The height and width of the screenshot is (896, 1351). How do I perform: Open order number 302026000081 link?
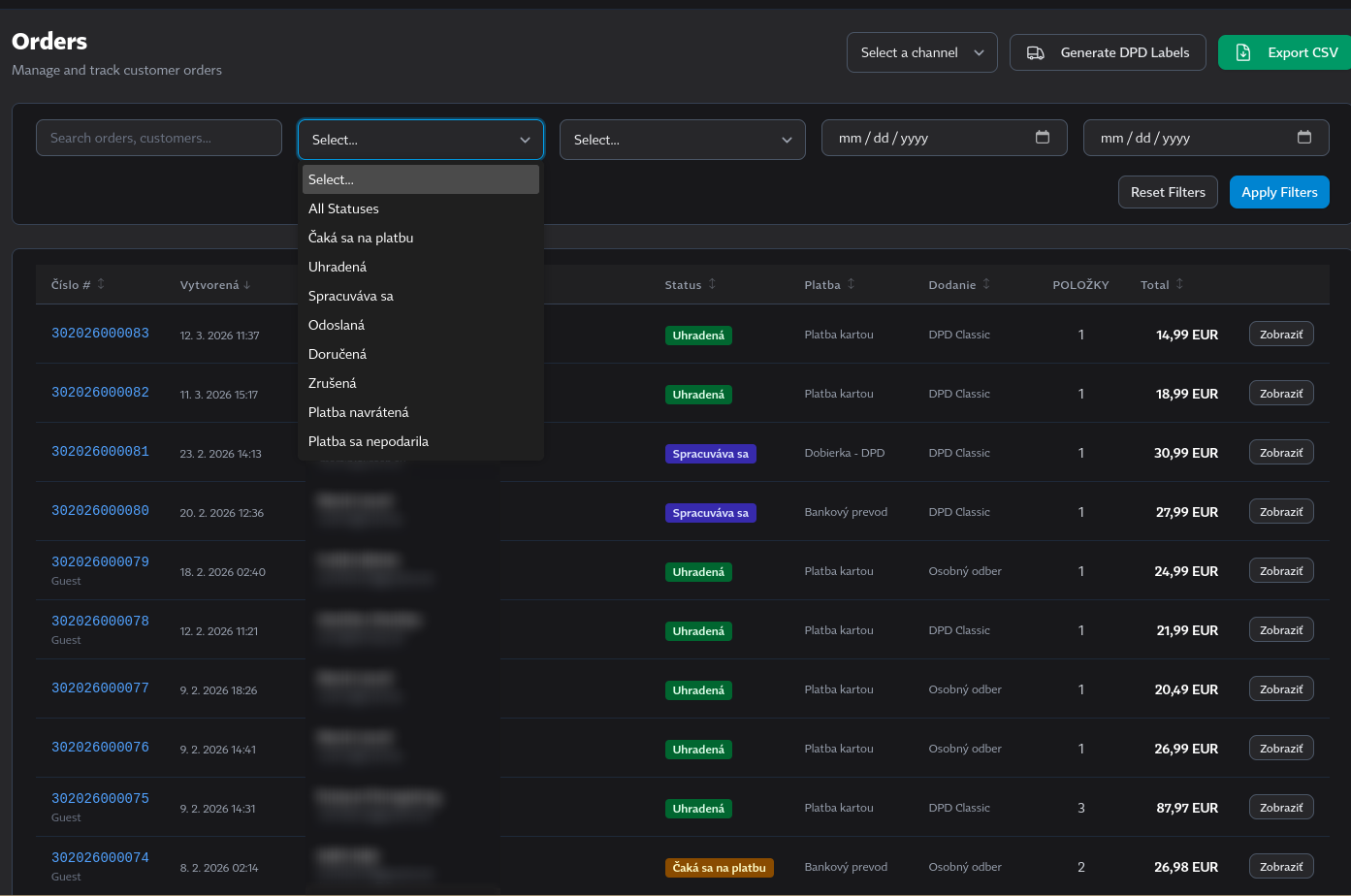[100, 452]
